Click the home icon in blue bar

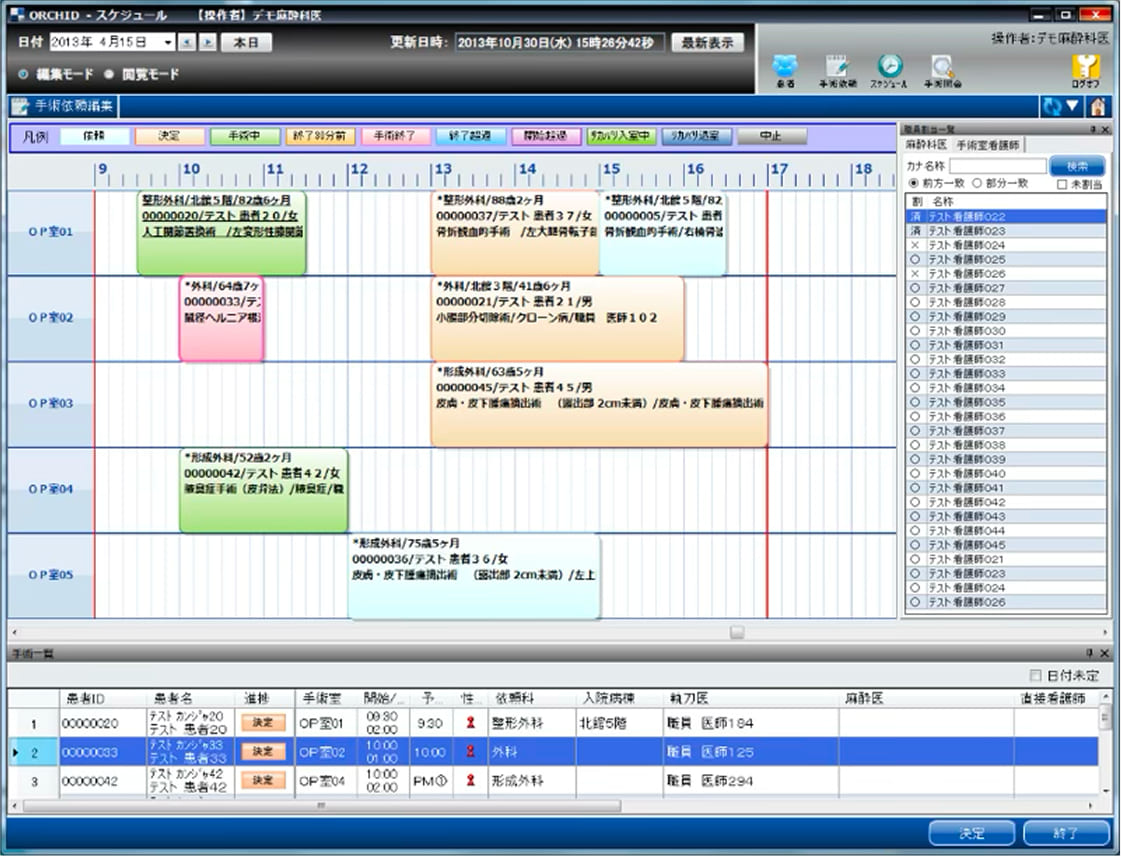[1098, 107]
